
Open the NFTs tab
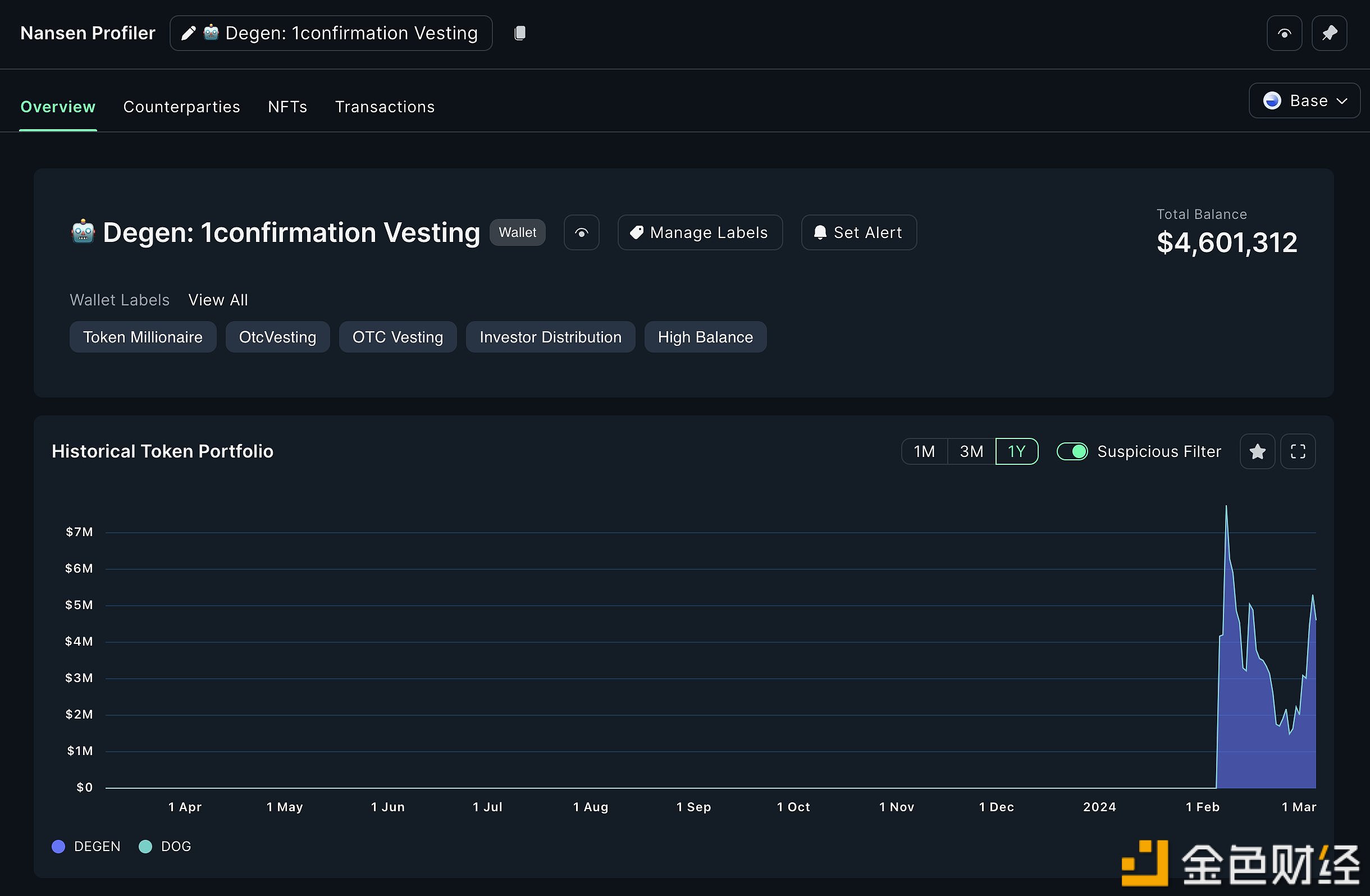click(x=287, y=107)
